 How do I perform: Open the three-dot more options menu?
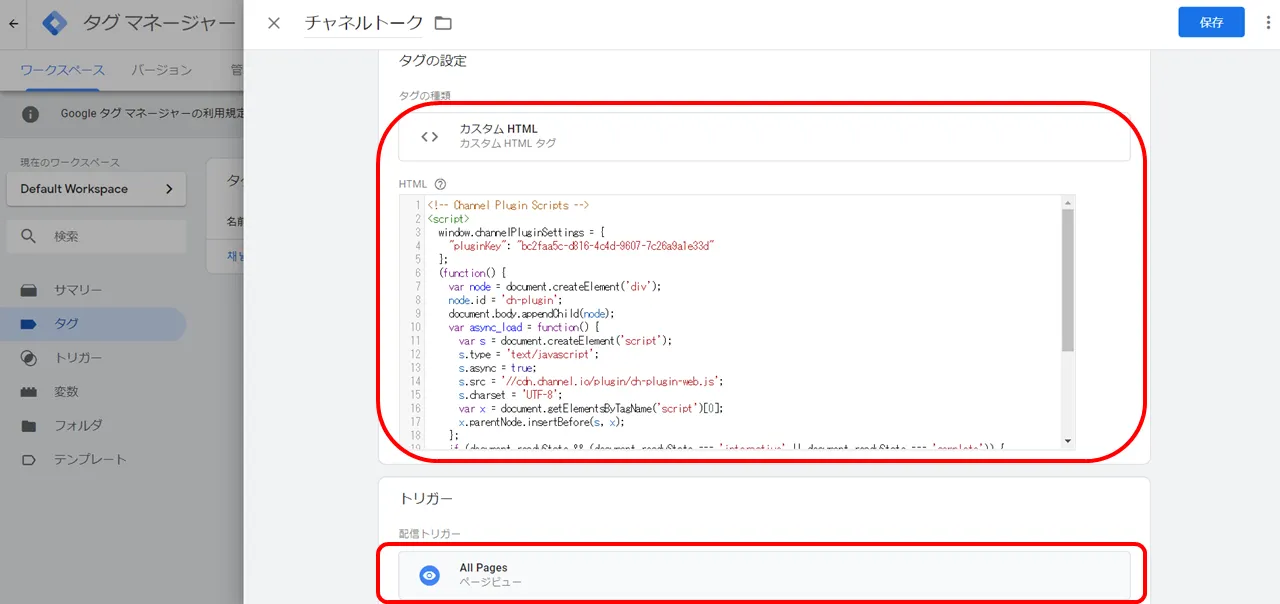(1267, 23)
